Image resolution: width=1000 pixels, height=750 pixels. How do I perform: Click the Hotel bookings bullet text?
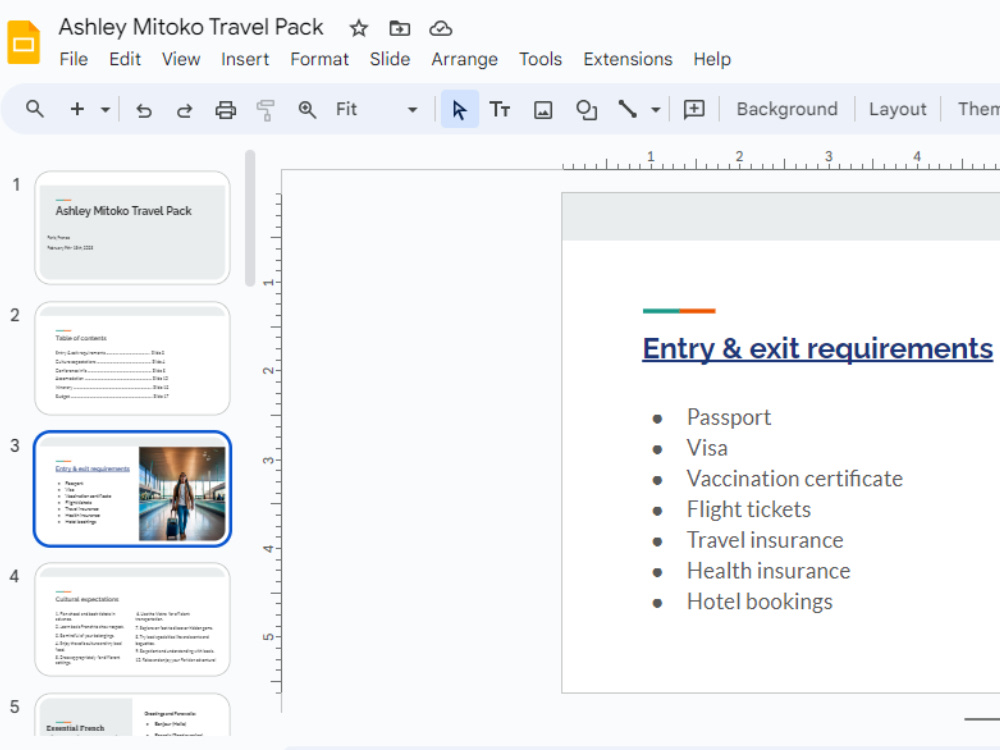pyautogui.click(x=760, y=601)
